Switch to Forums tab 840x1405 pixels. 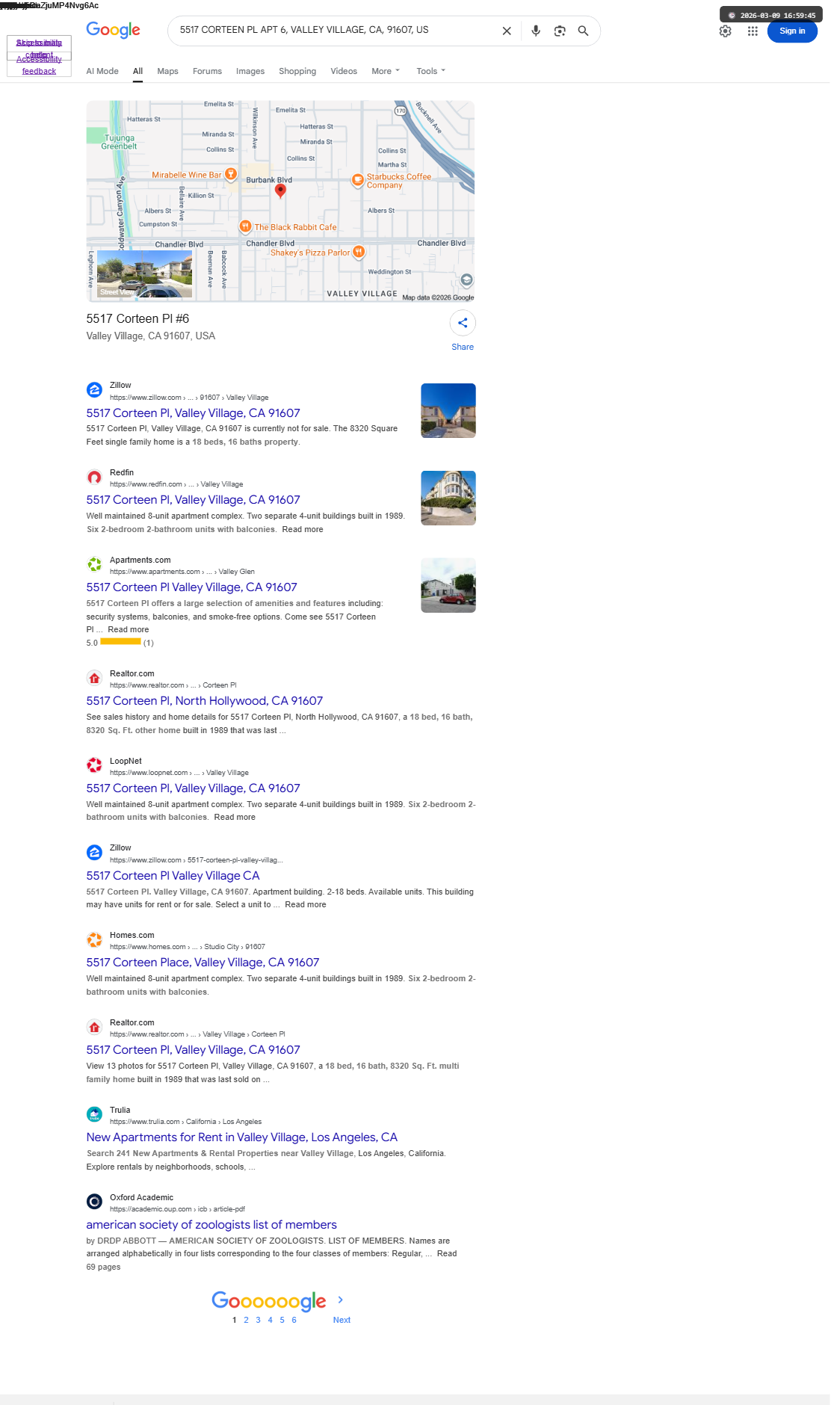207,71
